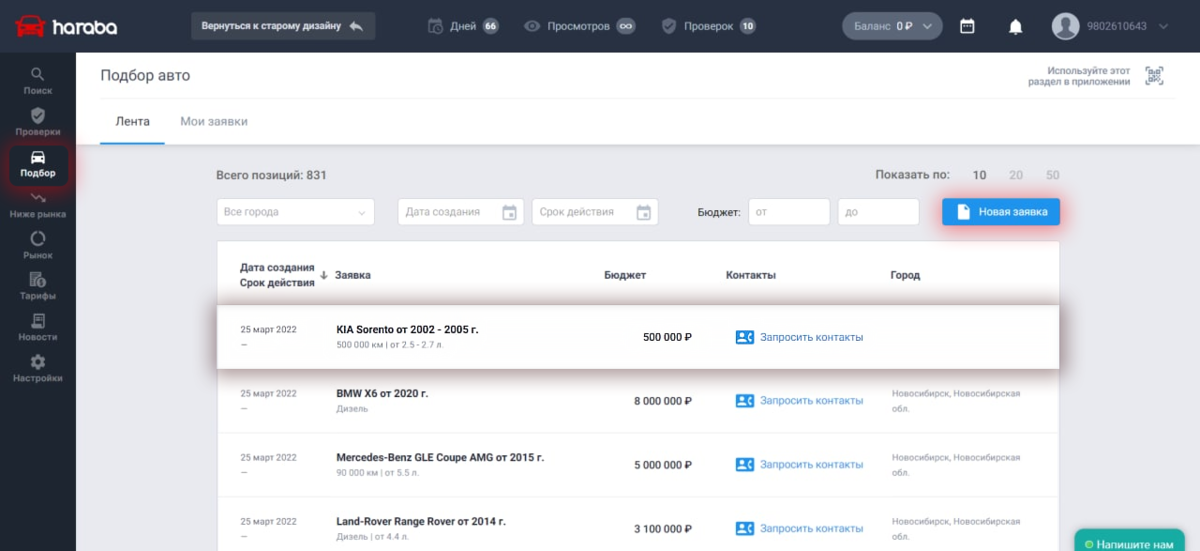Click contact card icon in Land-Rover row

click(x=744, y=528)
